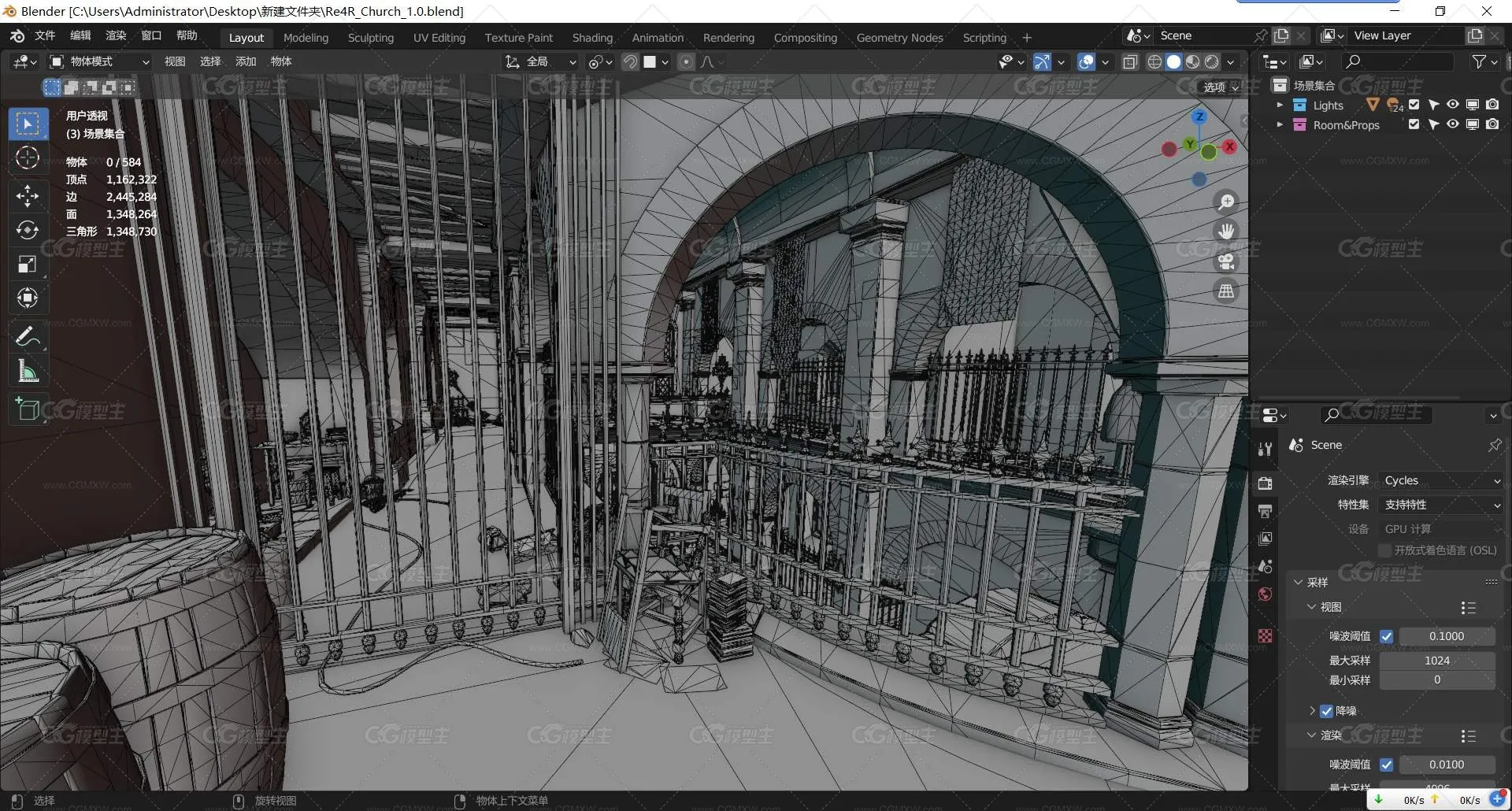Click the 选项 options button in viewport
Image resolution: width=1512 pixels, height=811 pixels.
coord(1221,87)
